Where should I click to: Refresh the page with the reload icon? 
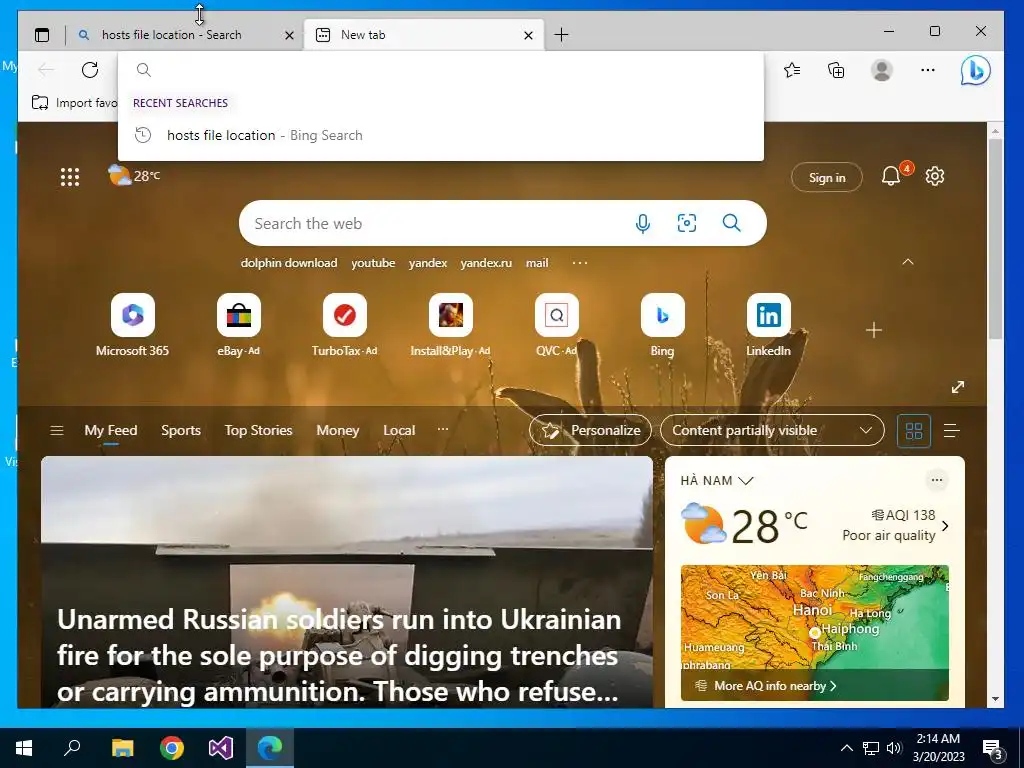(x=90, y=70)
